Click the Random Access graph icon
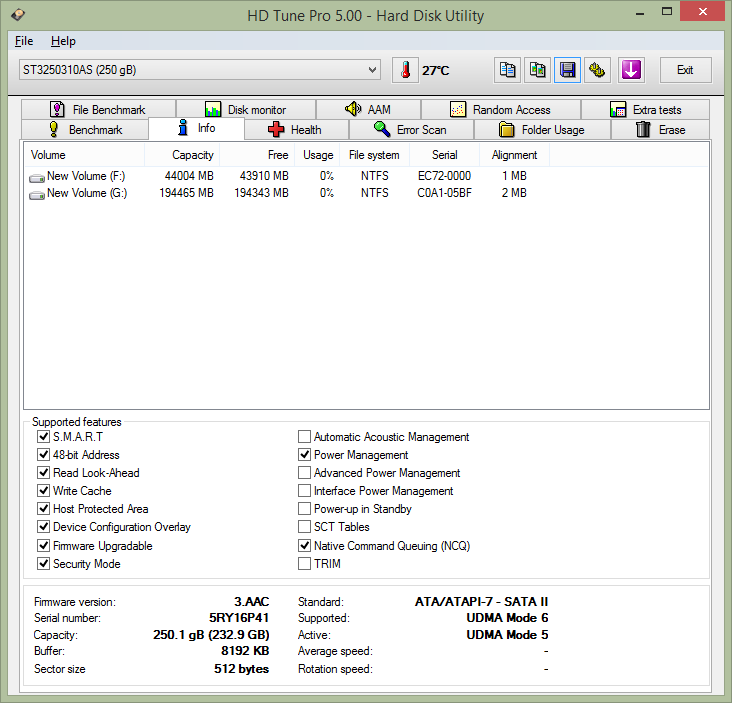Image resolution: width=732 pixels, height=703 pixels. [458, 109]
